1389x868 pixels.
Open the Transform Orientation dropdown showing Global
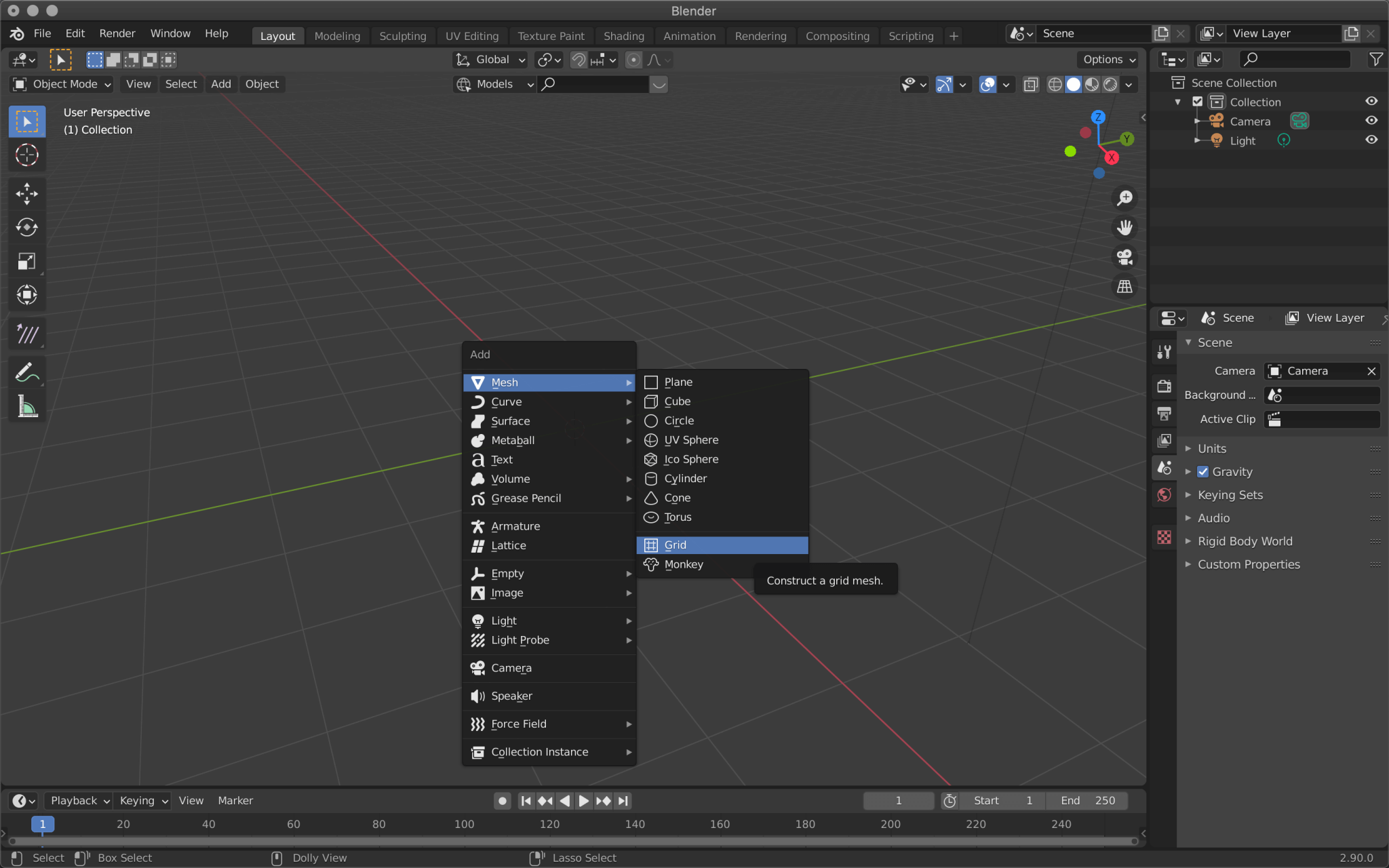pos(490,60)
